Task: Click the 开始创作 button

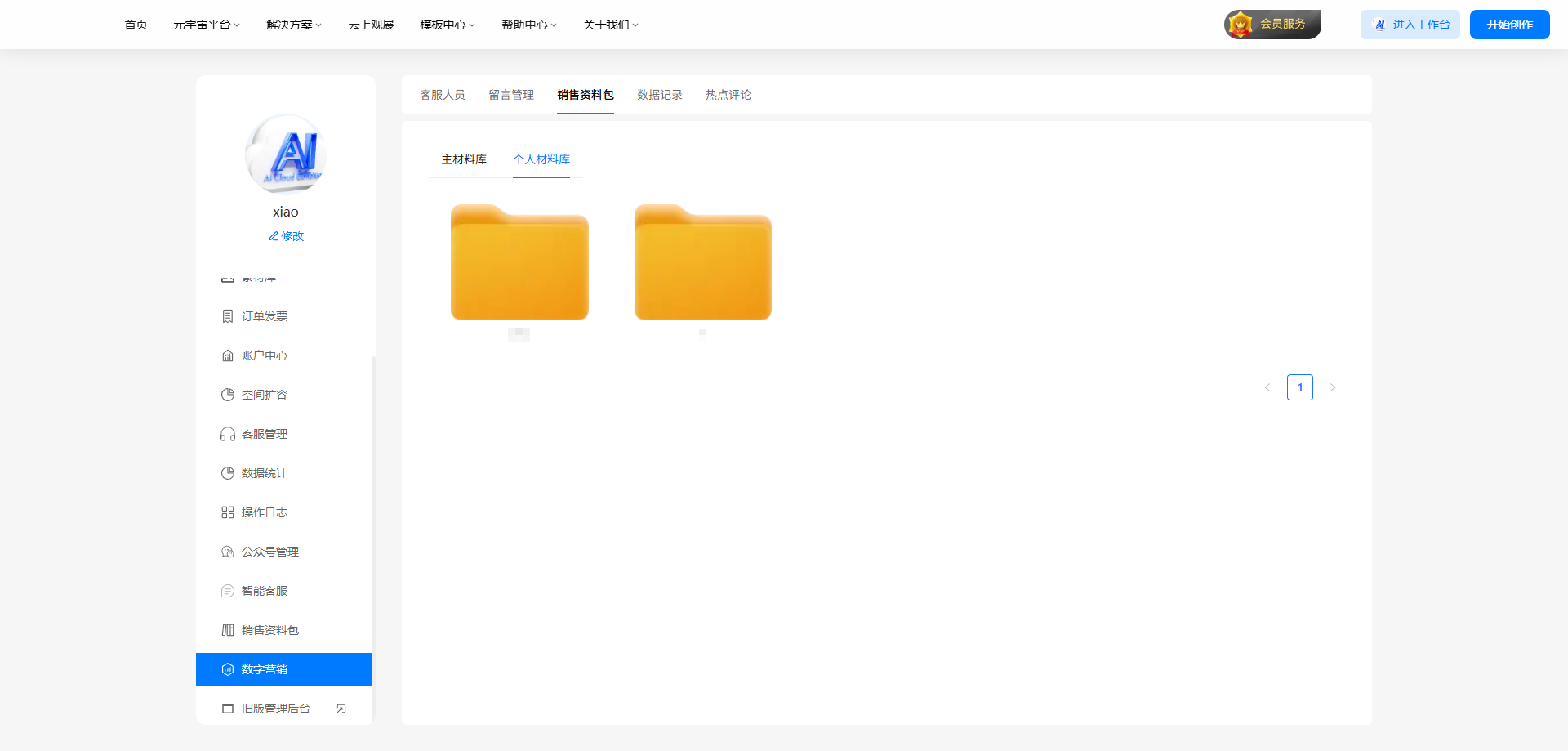Action: [1509, 24]
